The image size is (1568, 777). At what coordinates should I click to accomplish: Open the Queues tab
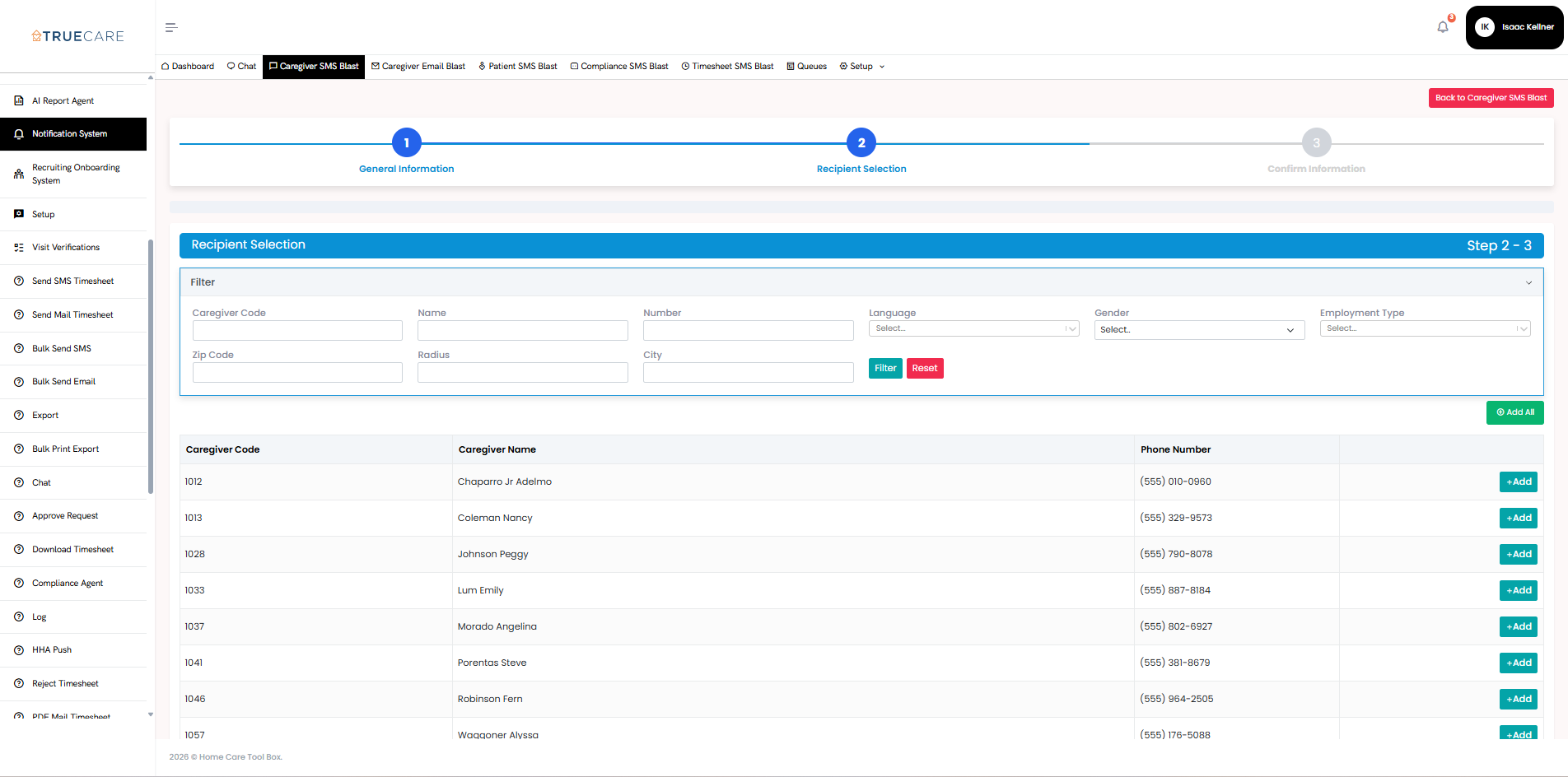coord(807,66)
